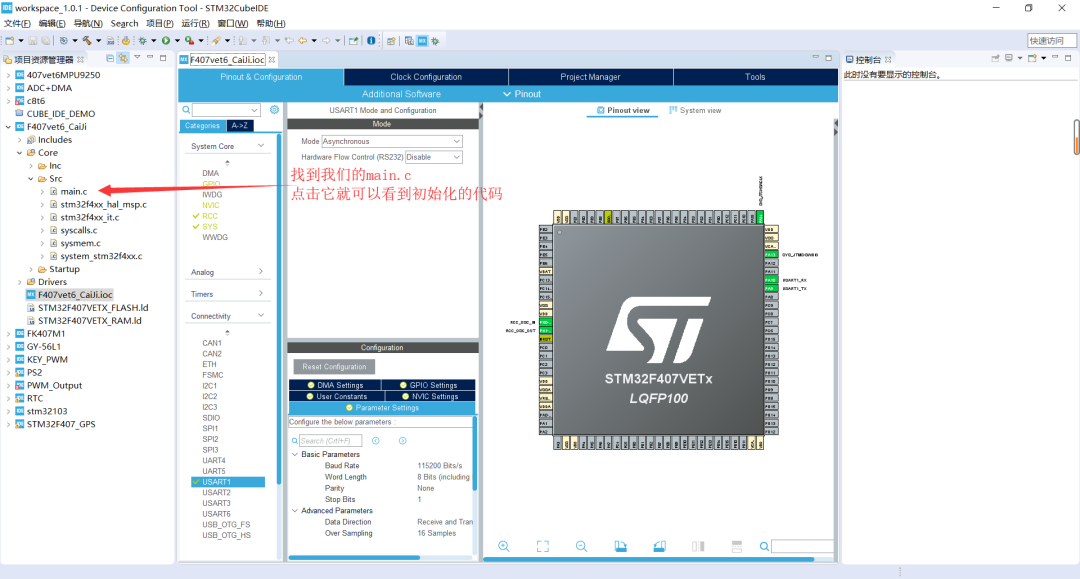Image resolution: width=1080 pixels, height=579 pixels.
Task: Select the Categories view toggle
Action: (202, 125)
